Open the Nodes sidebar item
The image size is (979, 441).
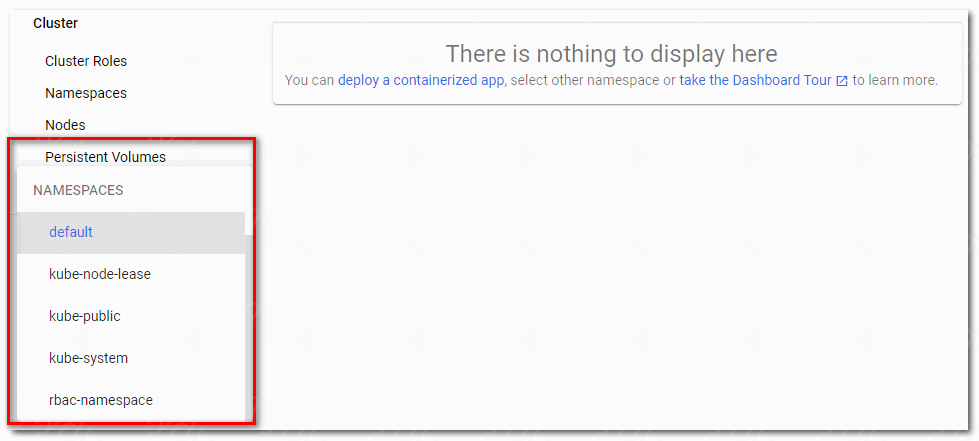pos(65,125)
